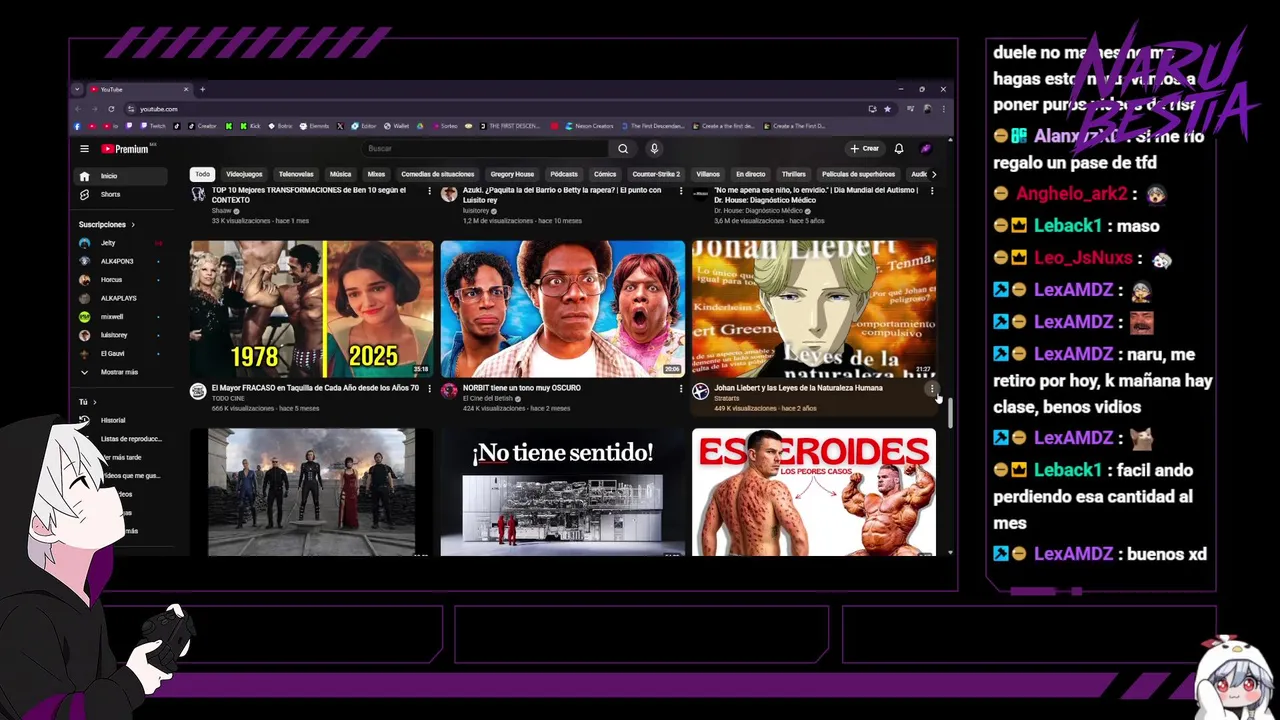The width and height of the screenshot is (1280, 720).
Task: Open NORBIT video options menu
Action: (x=681, y=389)
